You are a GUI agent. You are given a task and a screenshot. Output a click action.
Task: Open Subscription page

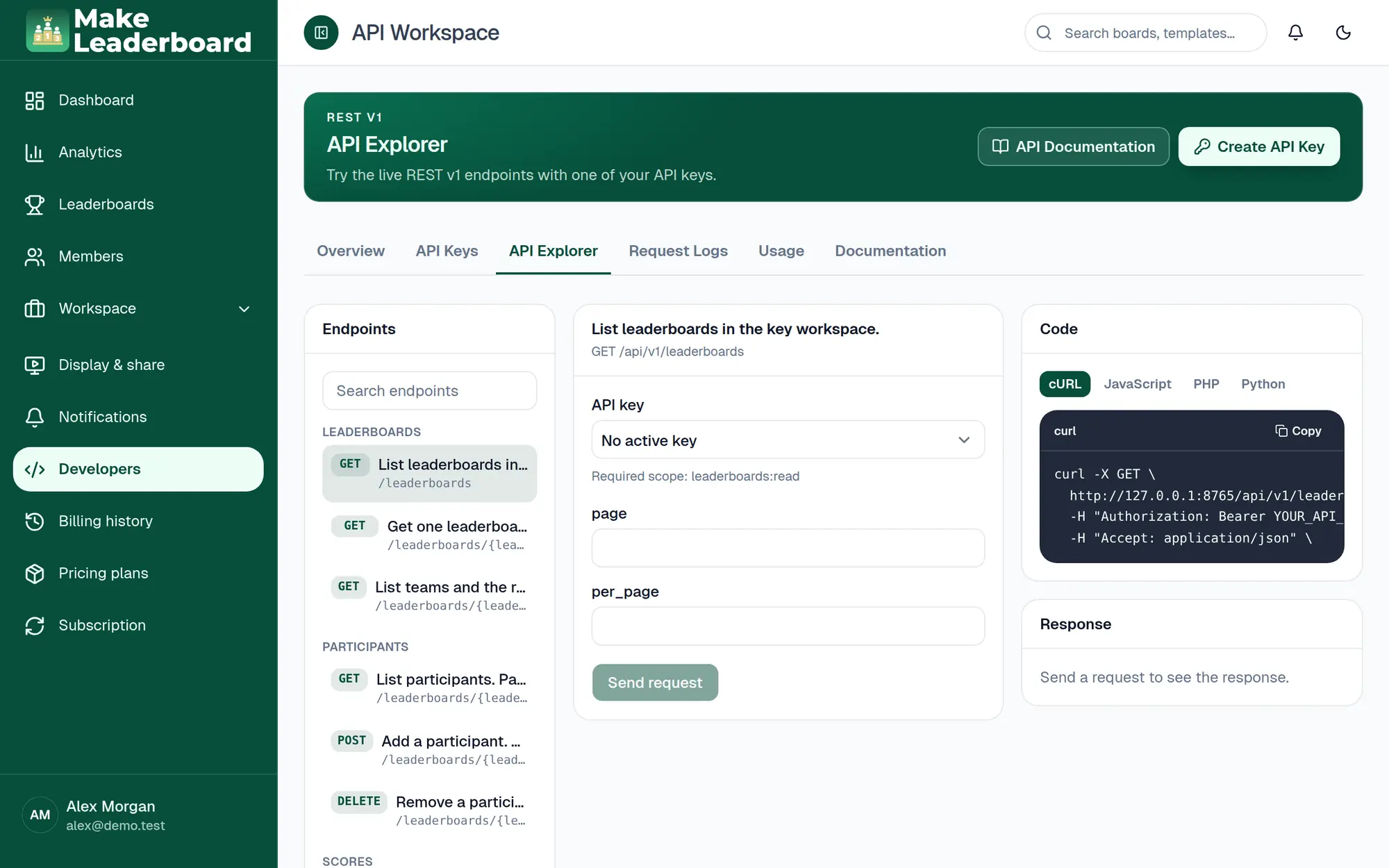point(138,626)
